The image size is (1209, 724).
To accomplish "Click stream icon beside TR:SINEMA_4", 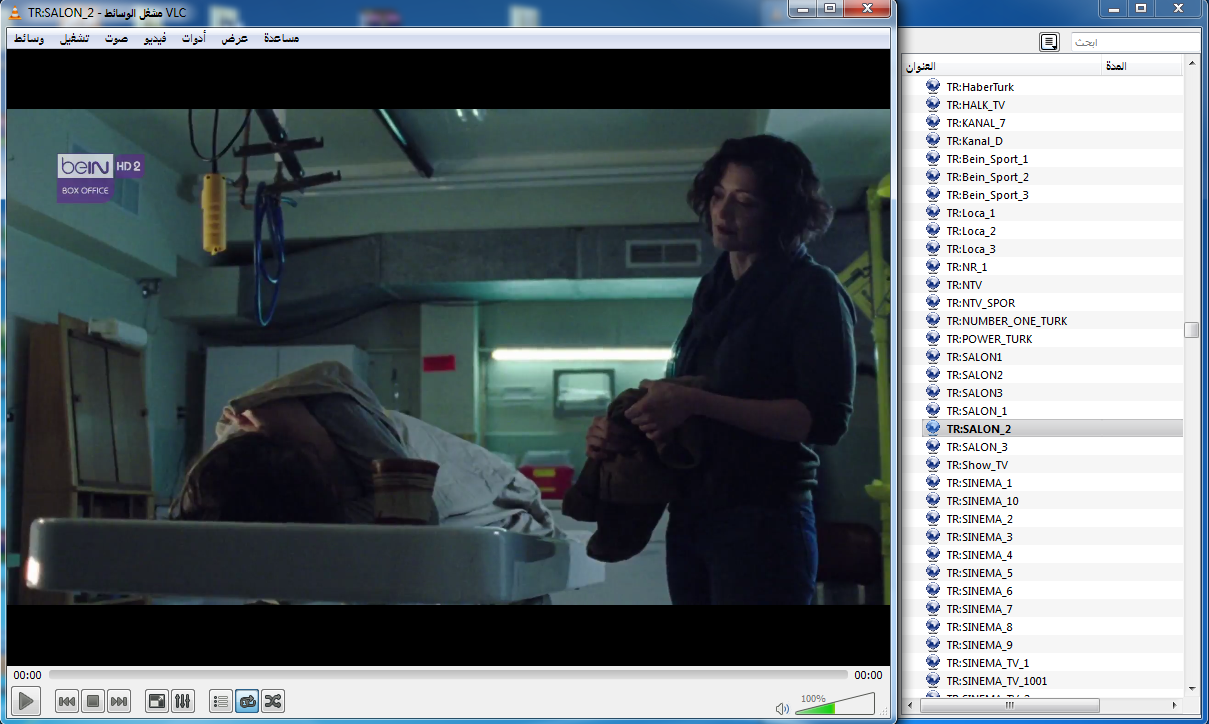I will [x=933, y=555].
